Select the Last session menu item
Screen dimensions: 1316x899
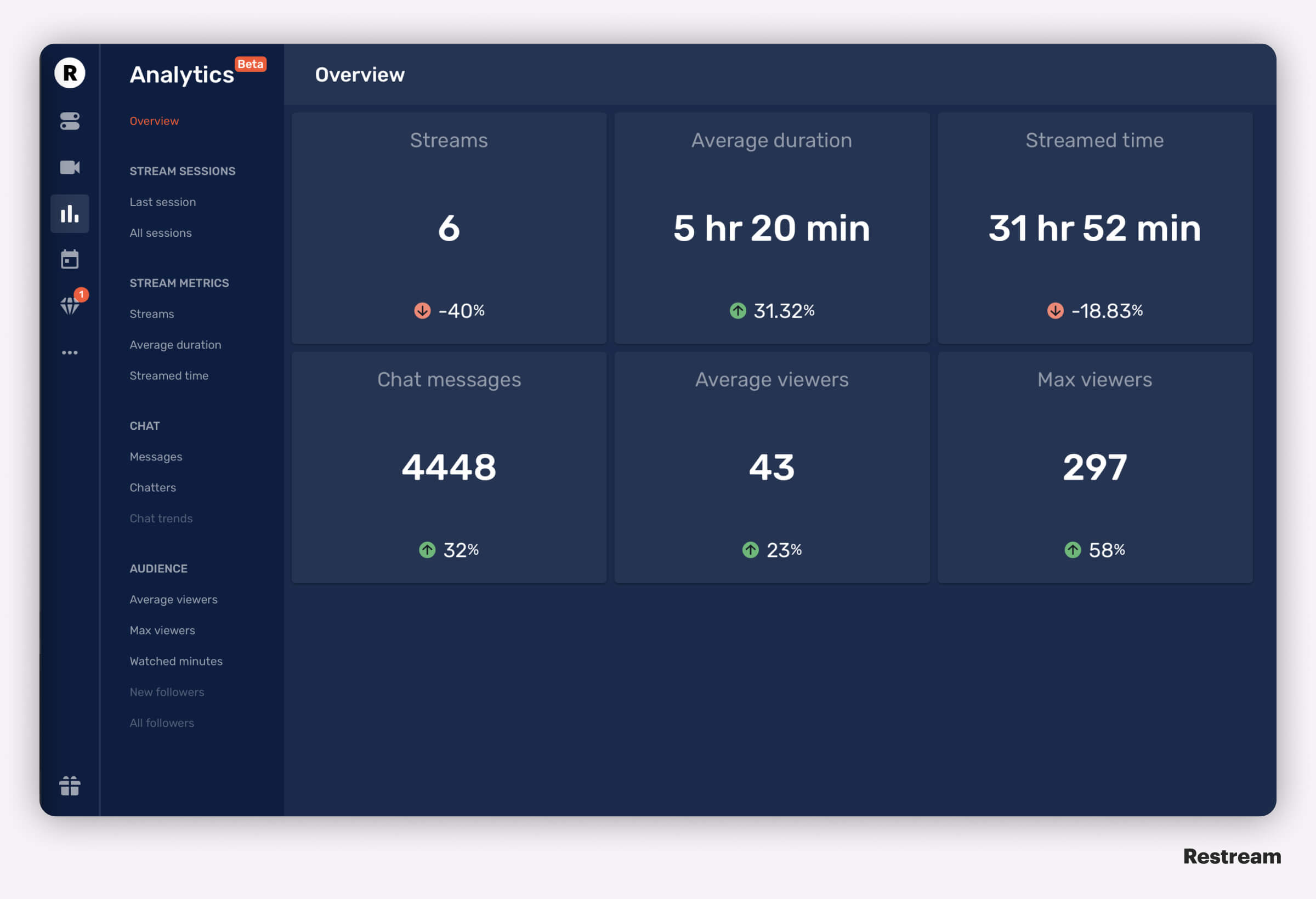click(162, 201)
